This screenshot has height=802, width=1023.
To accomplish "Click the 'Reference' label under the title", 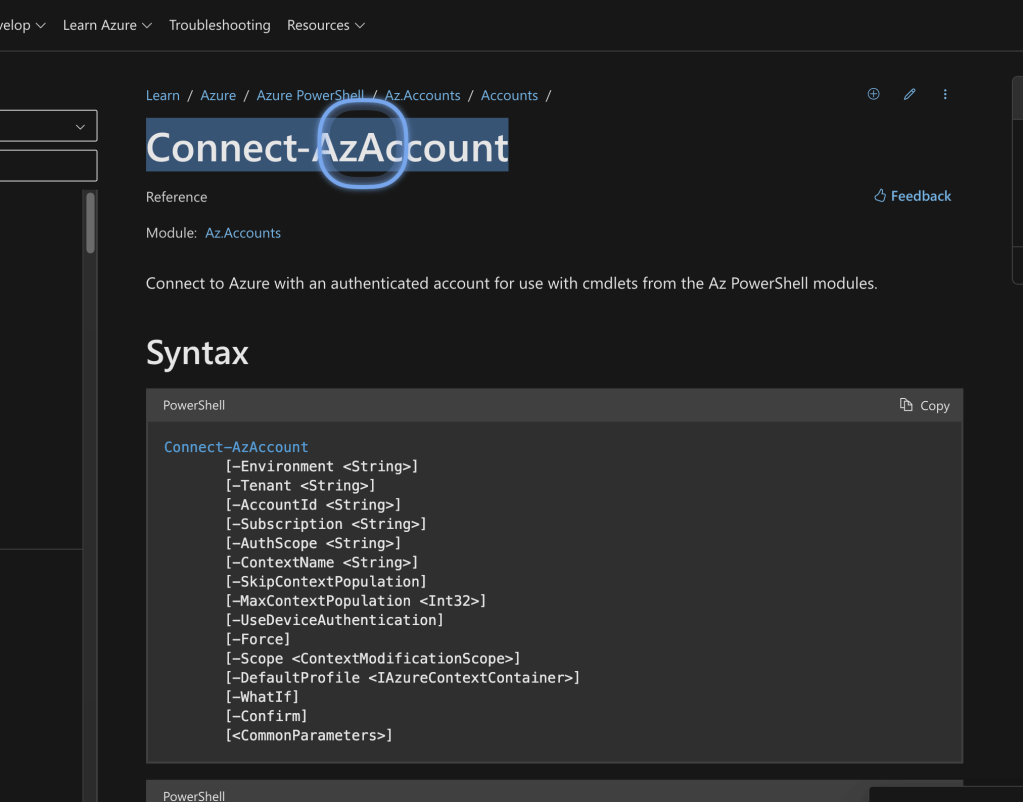I will coord(176,197).
